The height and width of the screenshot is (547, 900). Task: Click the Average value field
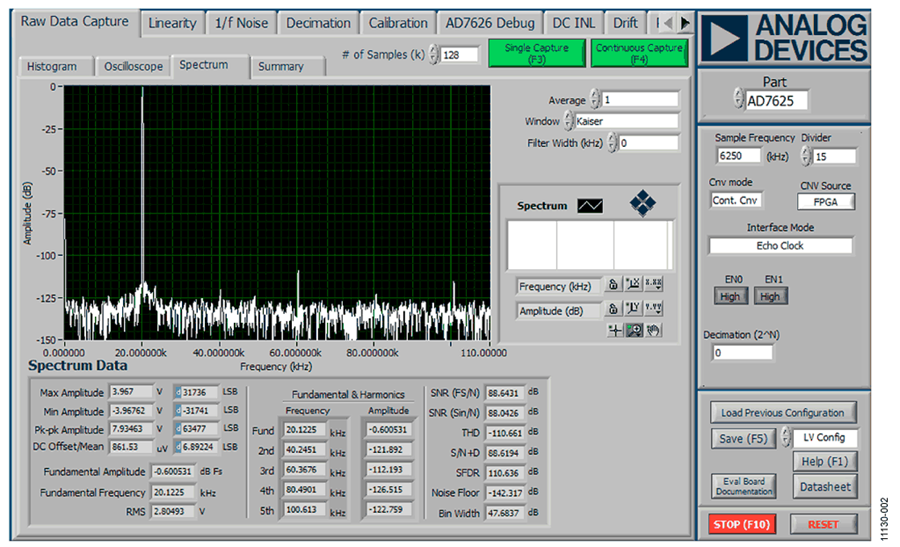[640, 100]
